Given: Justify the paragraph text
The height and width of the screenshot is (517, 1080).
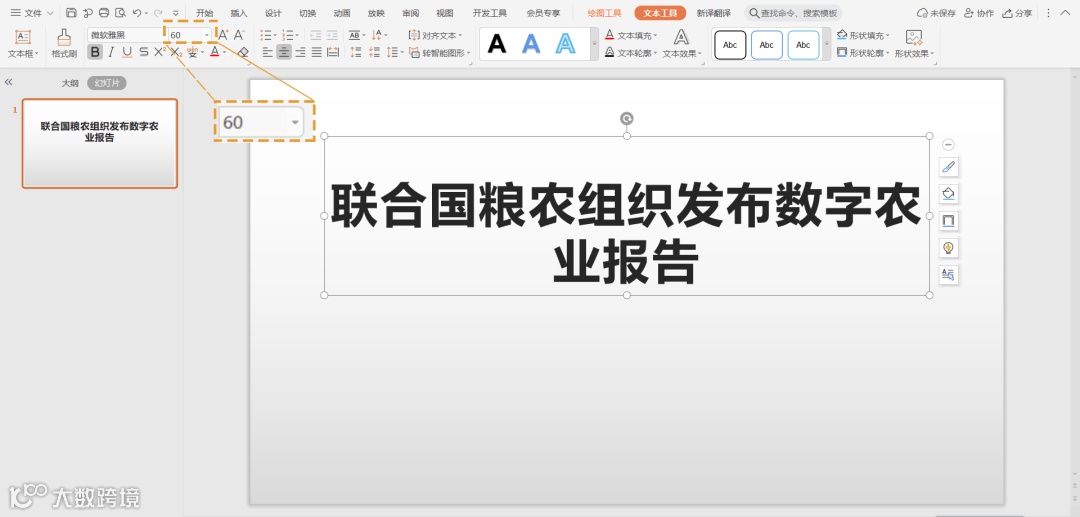Looking at the screenshot, I should (316, 52).
